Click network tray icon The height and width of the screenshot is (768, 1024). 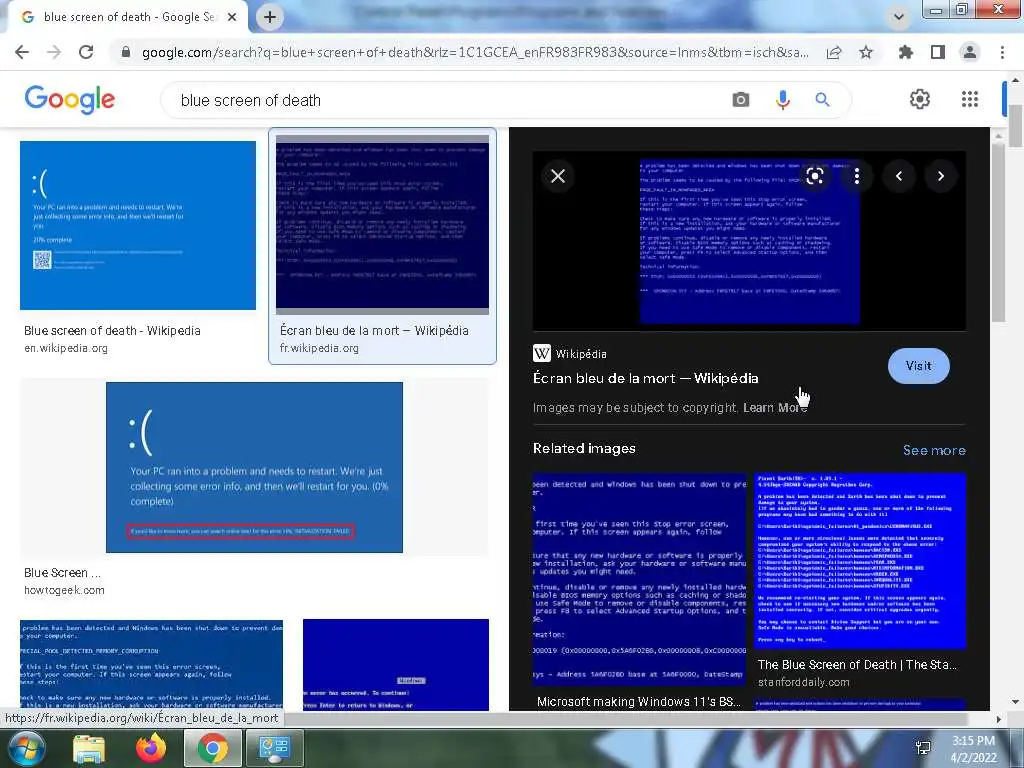(x=923, y=748)
